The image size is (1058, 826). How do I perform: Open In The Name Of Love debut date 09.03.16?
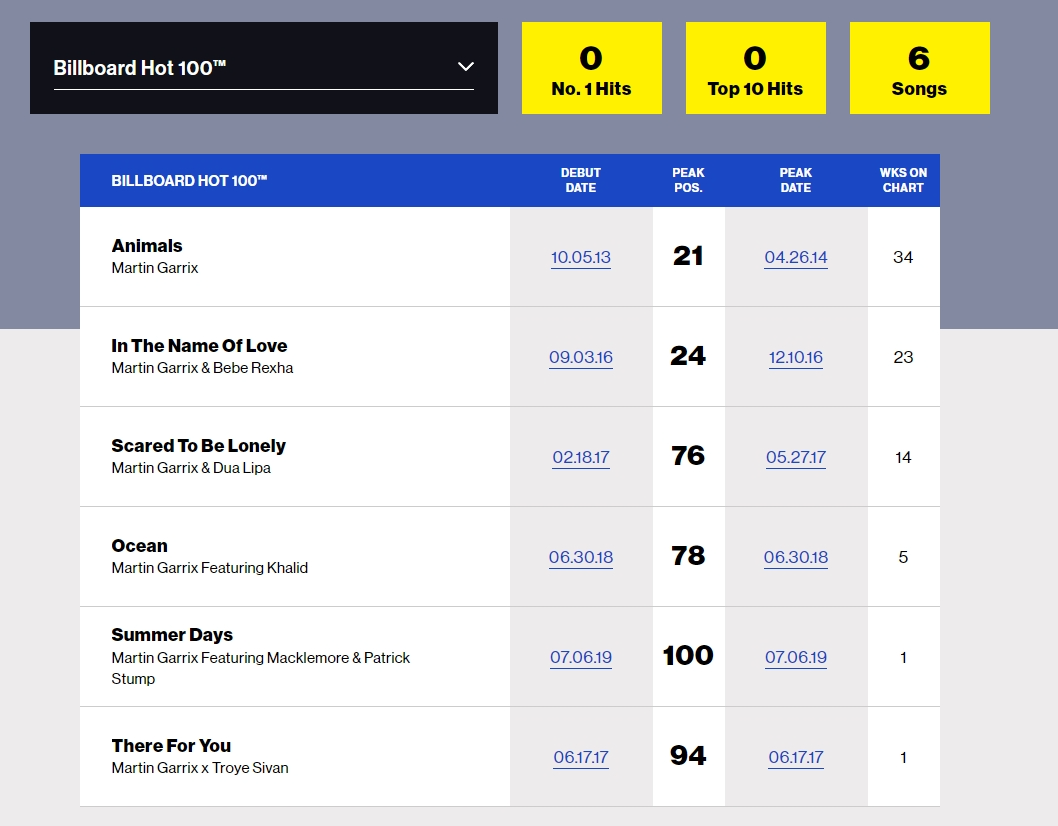point(581,357)
